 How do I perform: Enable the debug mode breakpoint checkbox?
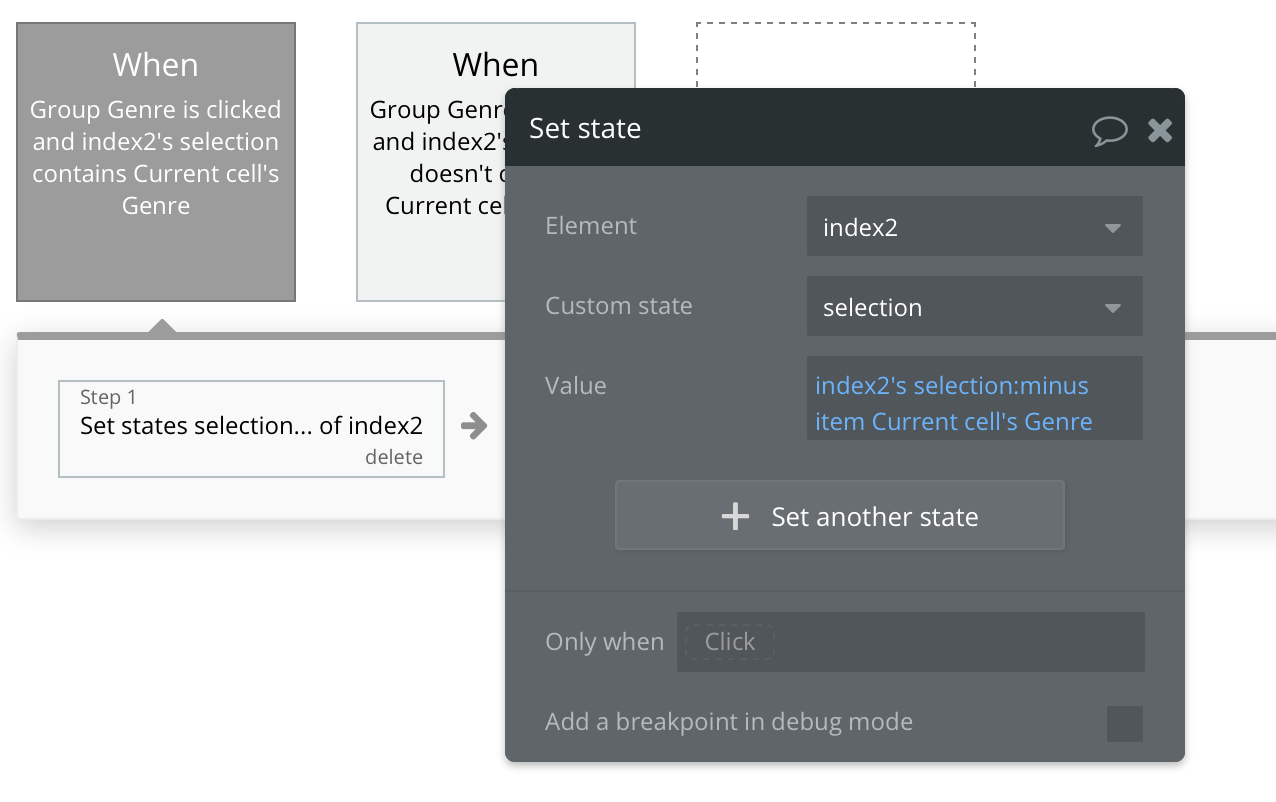1124,723
